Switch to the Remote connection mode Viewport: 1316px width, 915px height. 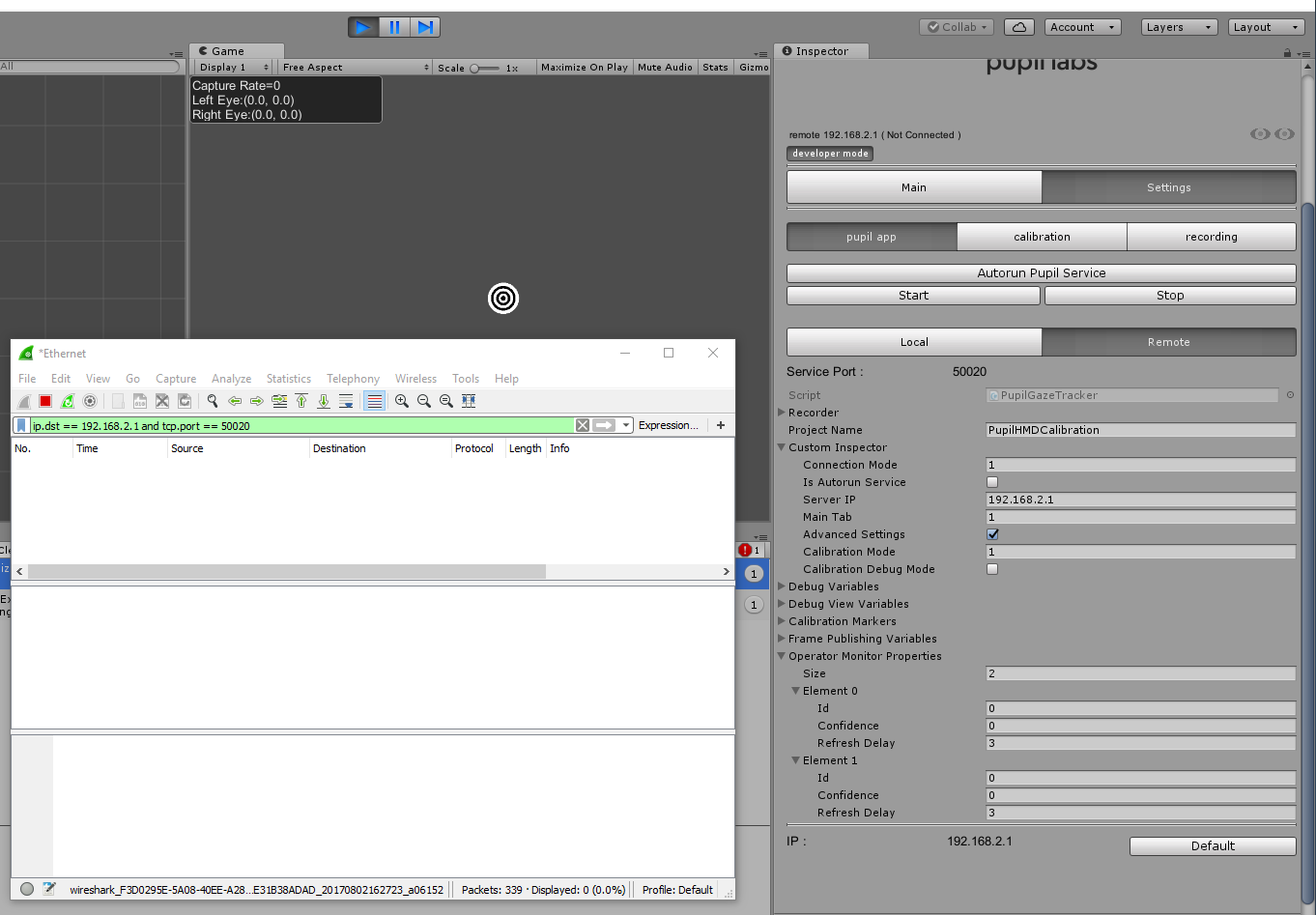click(x=1169, y=342)
